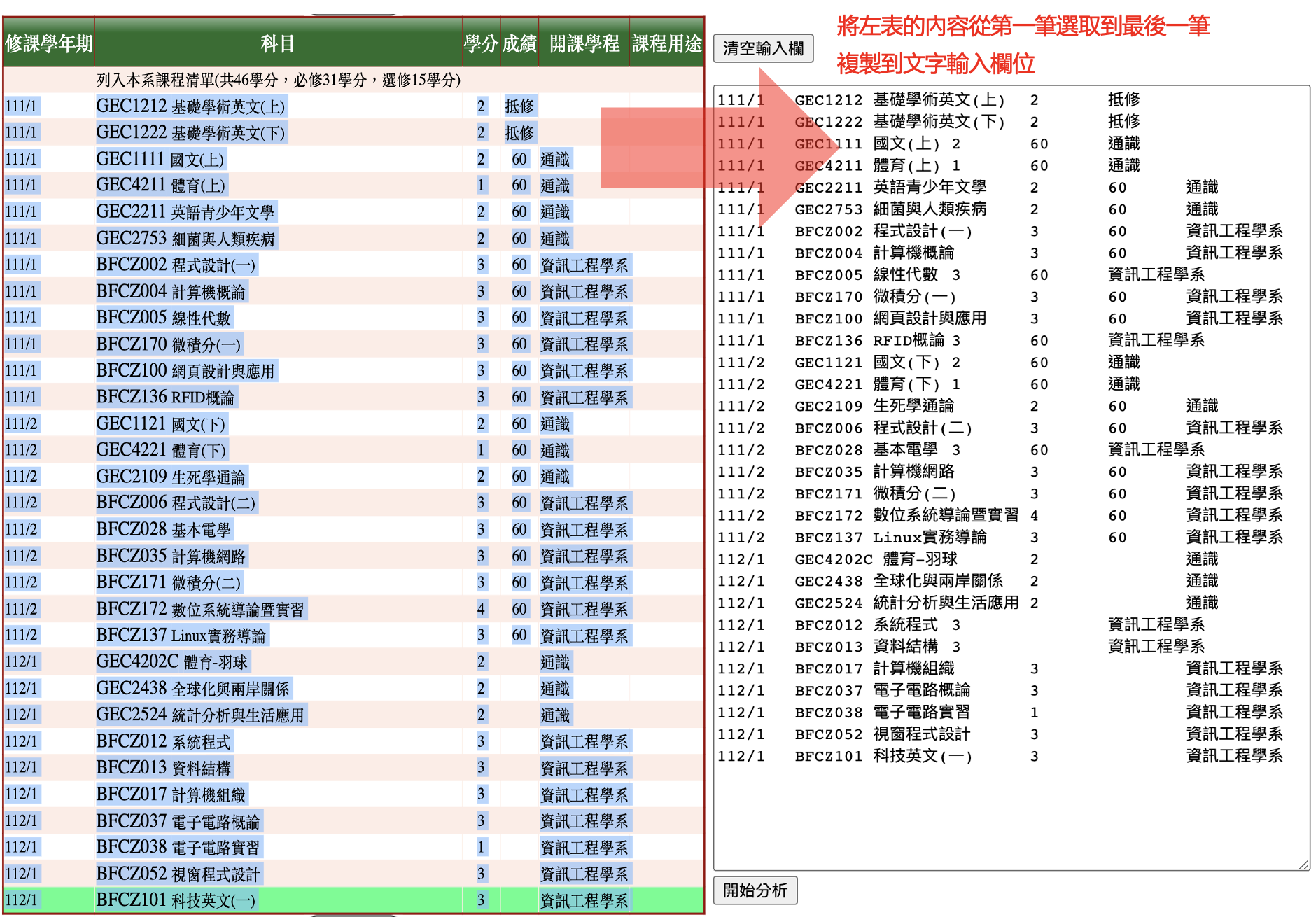Click the 學分 column header

(481, 44)
